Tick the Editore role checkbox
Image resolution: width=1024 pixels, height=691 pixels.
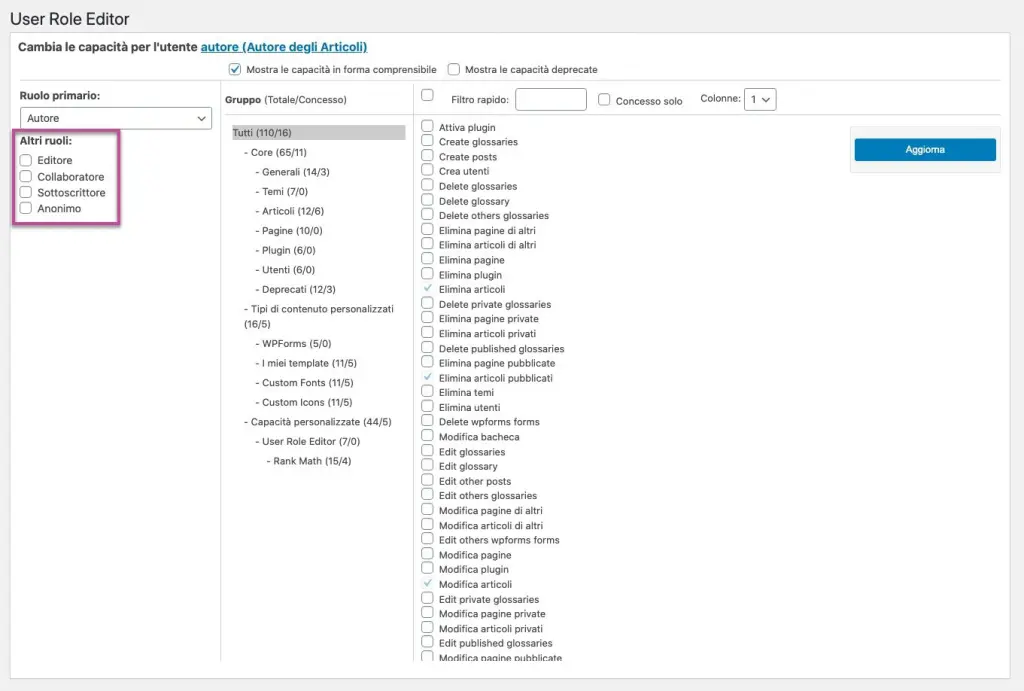[x=26, y=160]
